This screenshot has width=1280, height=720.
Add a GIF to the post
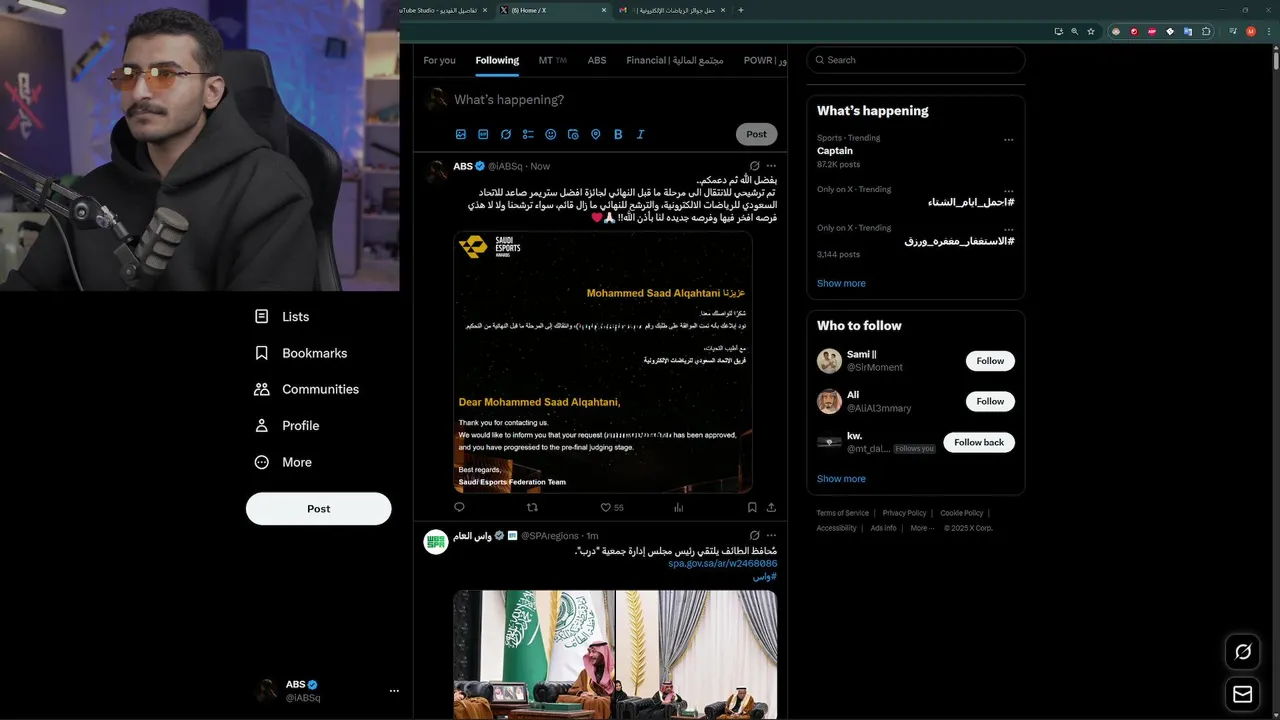click(483, 134)
